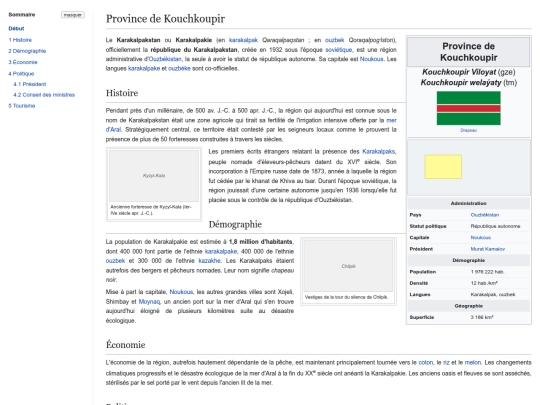Select the Histoire section heading
The width and height of the screenshot is (540, 405).
tap(122, 93)
